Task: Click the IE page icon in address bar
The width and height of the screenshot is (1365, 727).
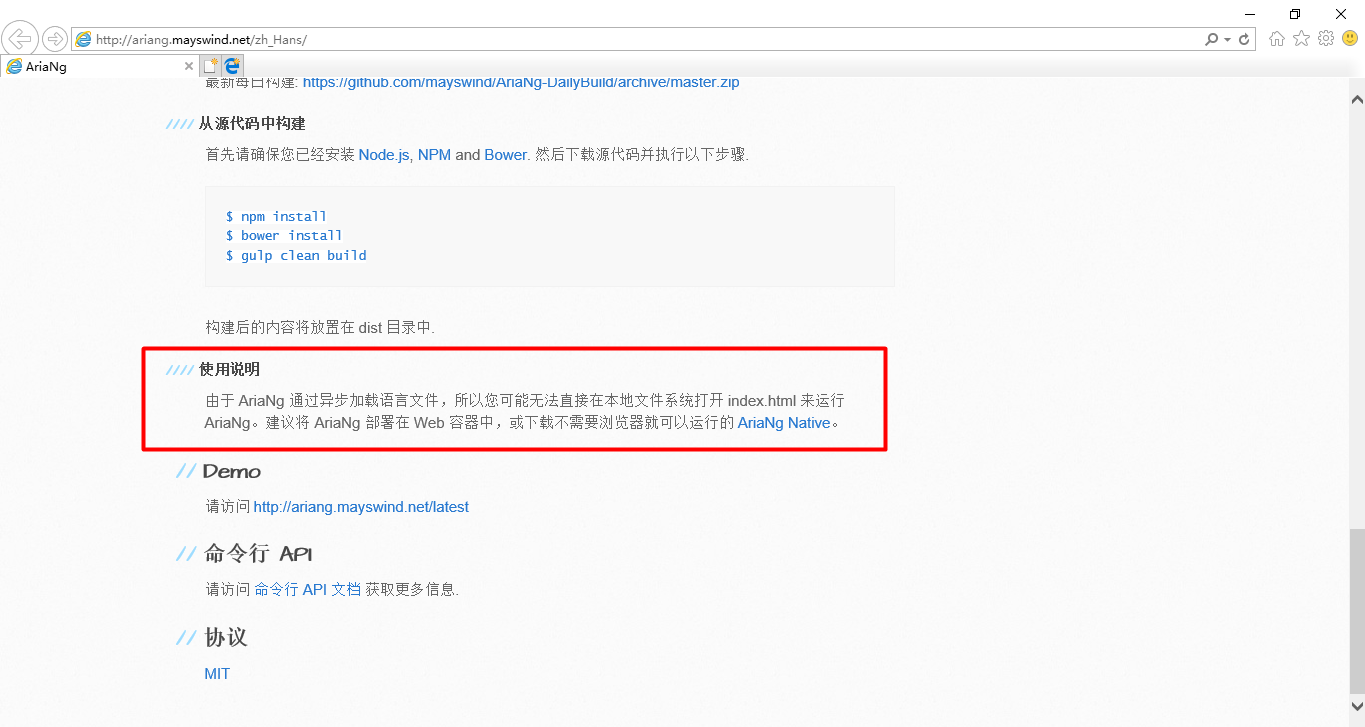Action: tap(83, 39)
